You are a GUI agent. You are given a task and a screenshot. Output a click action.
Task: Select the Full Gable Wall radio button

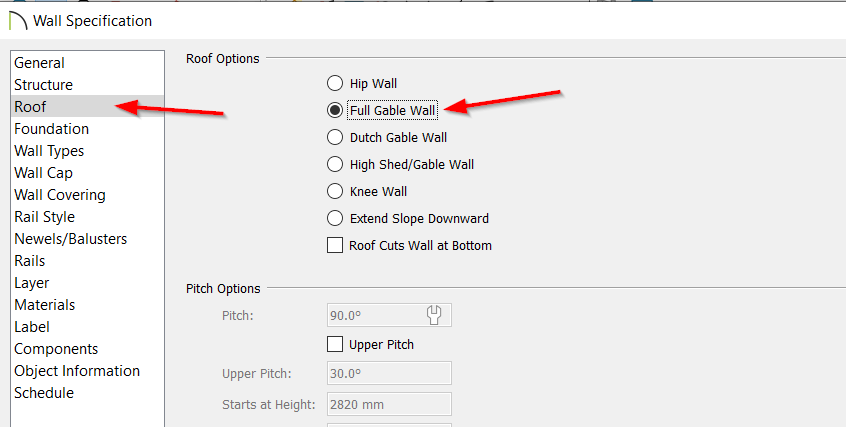[x=335, y=110]
